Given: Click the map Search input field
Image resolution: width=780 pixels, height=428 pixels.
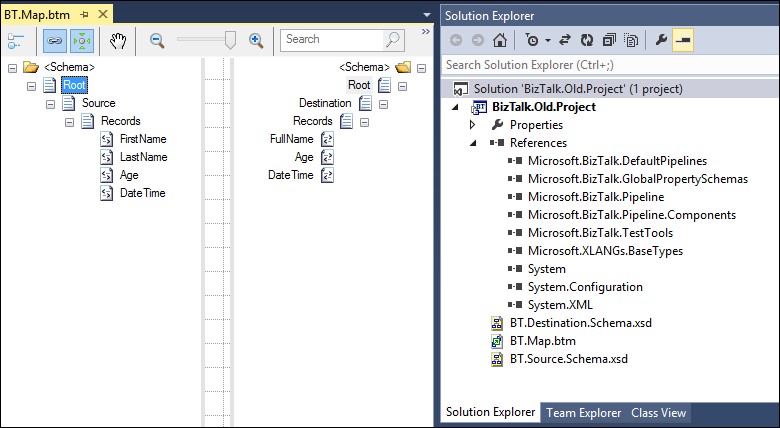Looking at the screenshot, I should (332, 39).
